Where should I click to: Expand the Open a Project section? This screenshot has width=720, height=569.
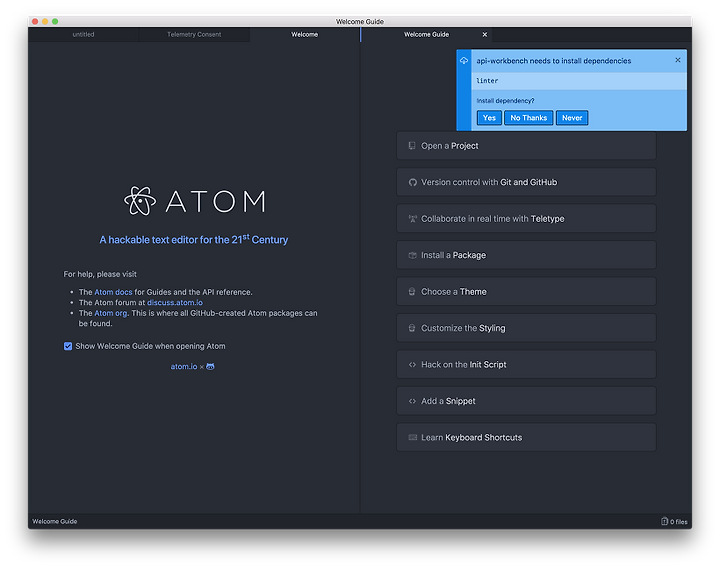[x=526, y=146]
